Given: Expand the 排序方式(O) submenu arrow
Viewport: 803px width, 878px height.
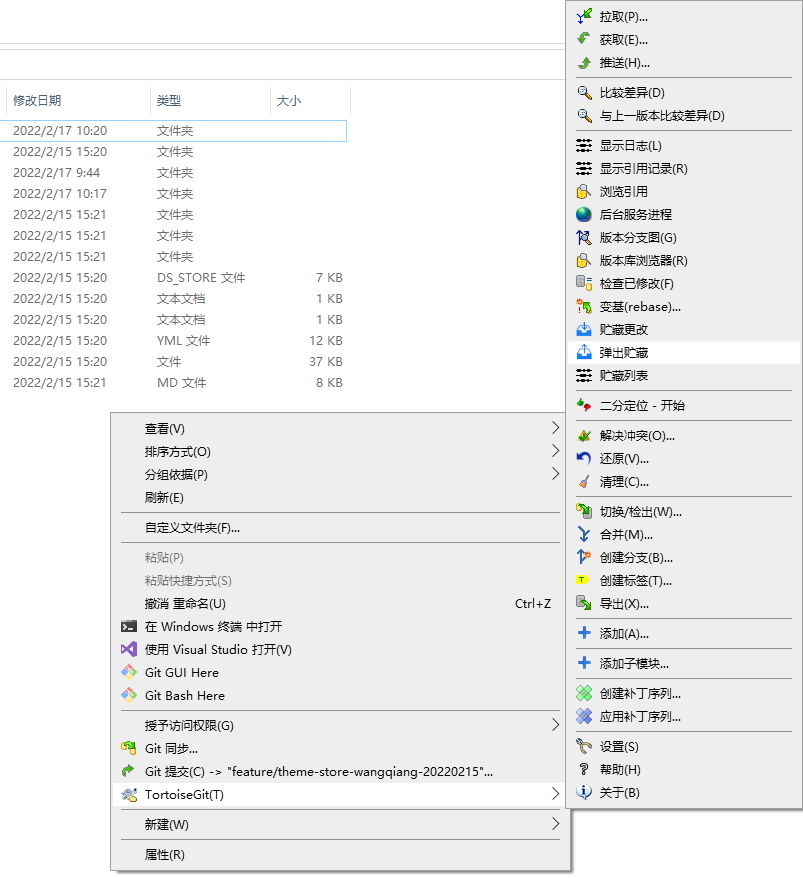Looking at the screenshot, I should 555,451.
